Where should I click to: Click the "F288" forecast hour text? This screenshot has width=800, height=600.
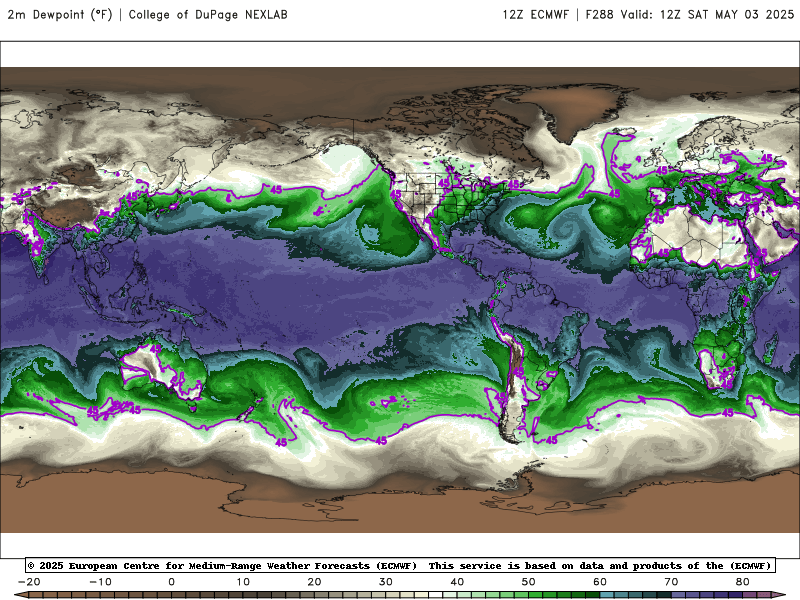[599, 14]
